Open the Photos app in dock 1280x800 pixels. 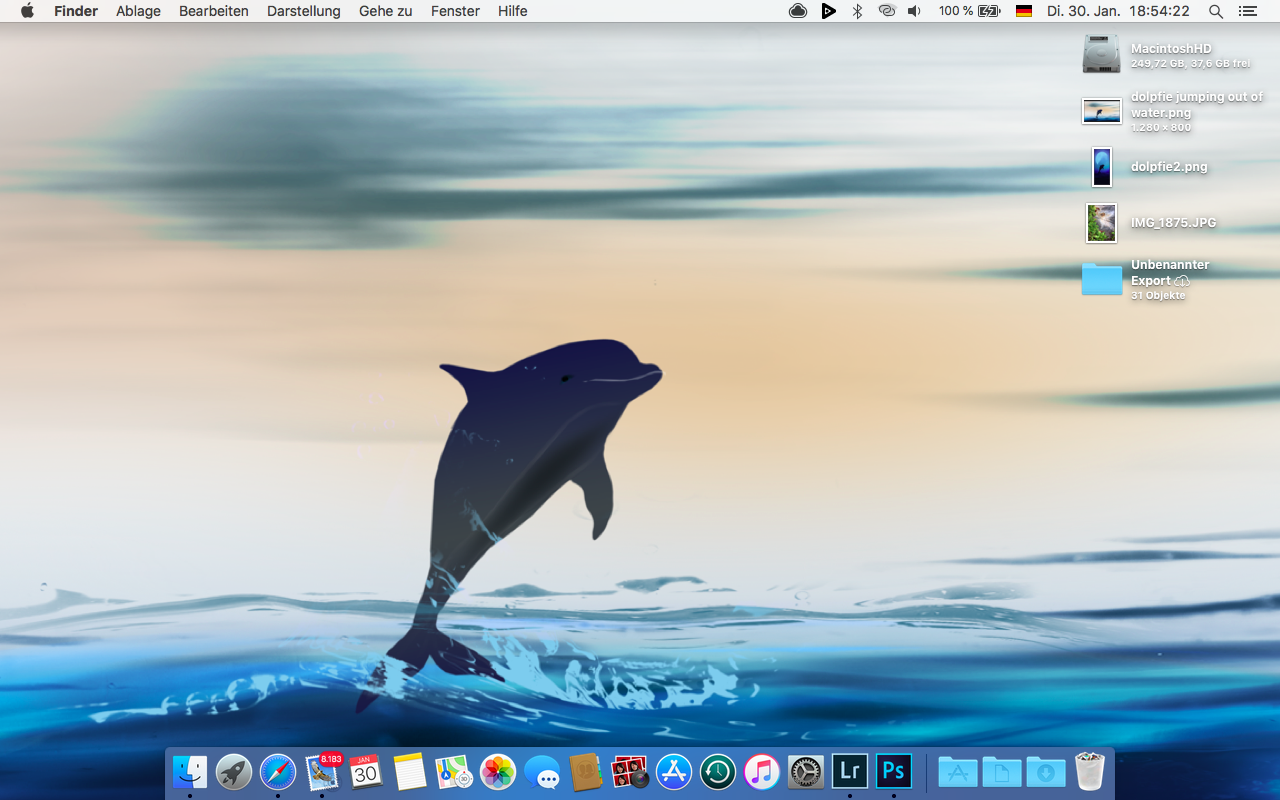[498, 772]
